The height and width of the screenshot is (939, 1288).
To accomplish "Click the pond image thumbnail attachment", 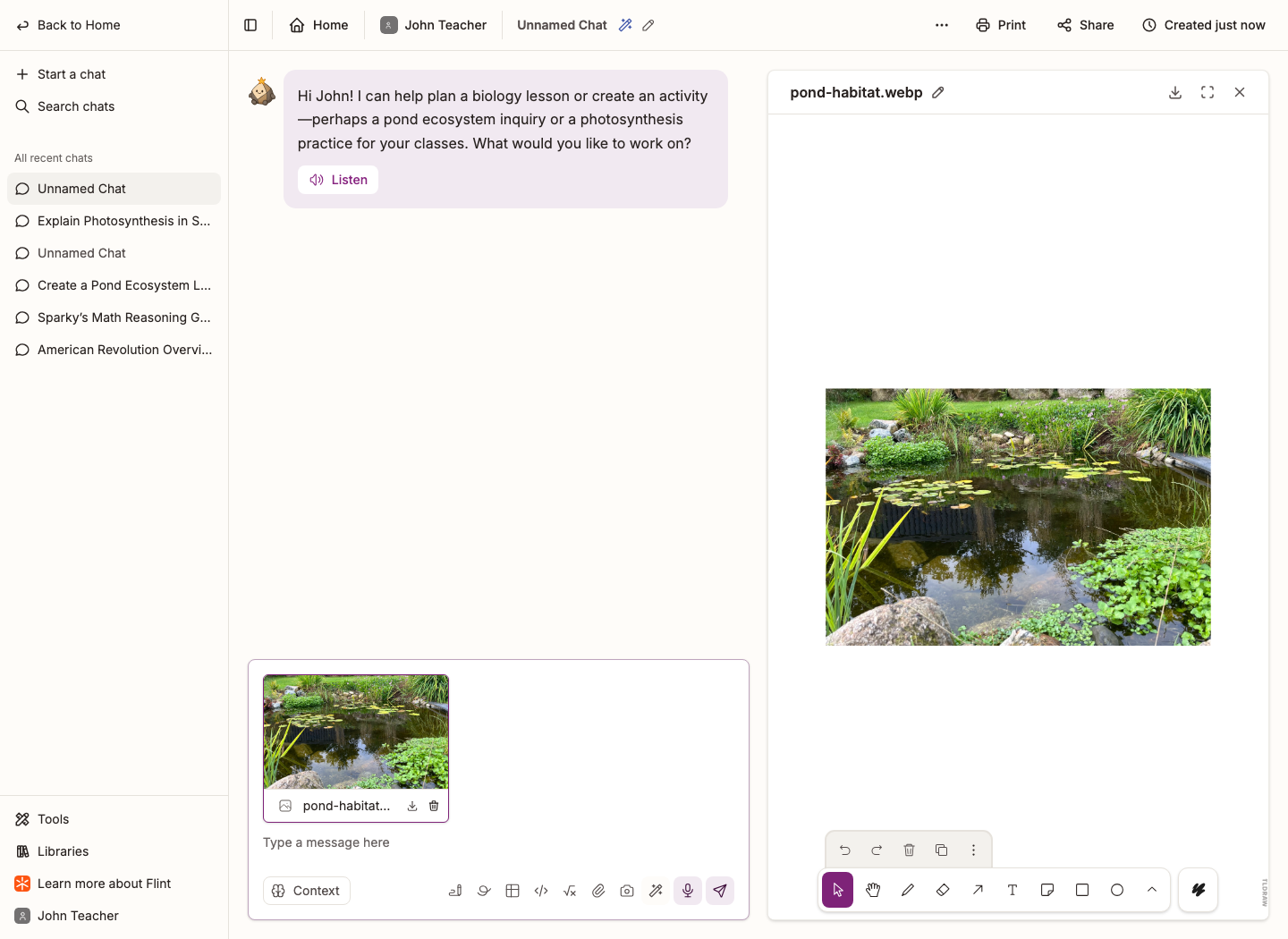I will [x=356, y=732].
